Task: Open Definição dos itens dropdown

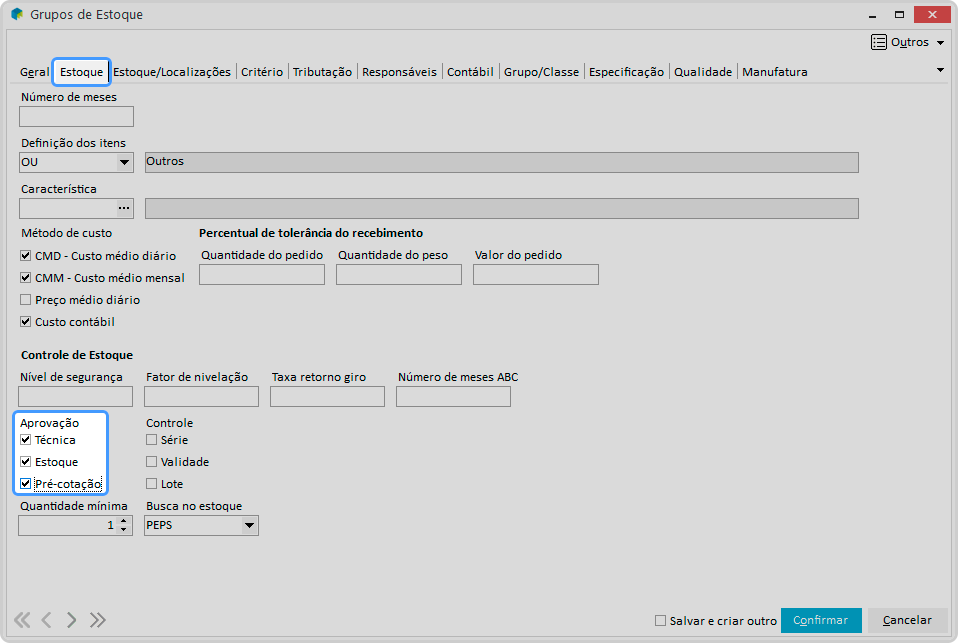Action: point(125,163)
